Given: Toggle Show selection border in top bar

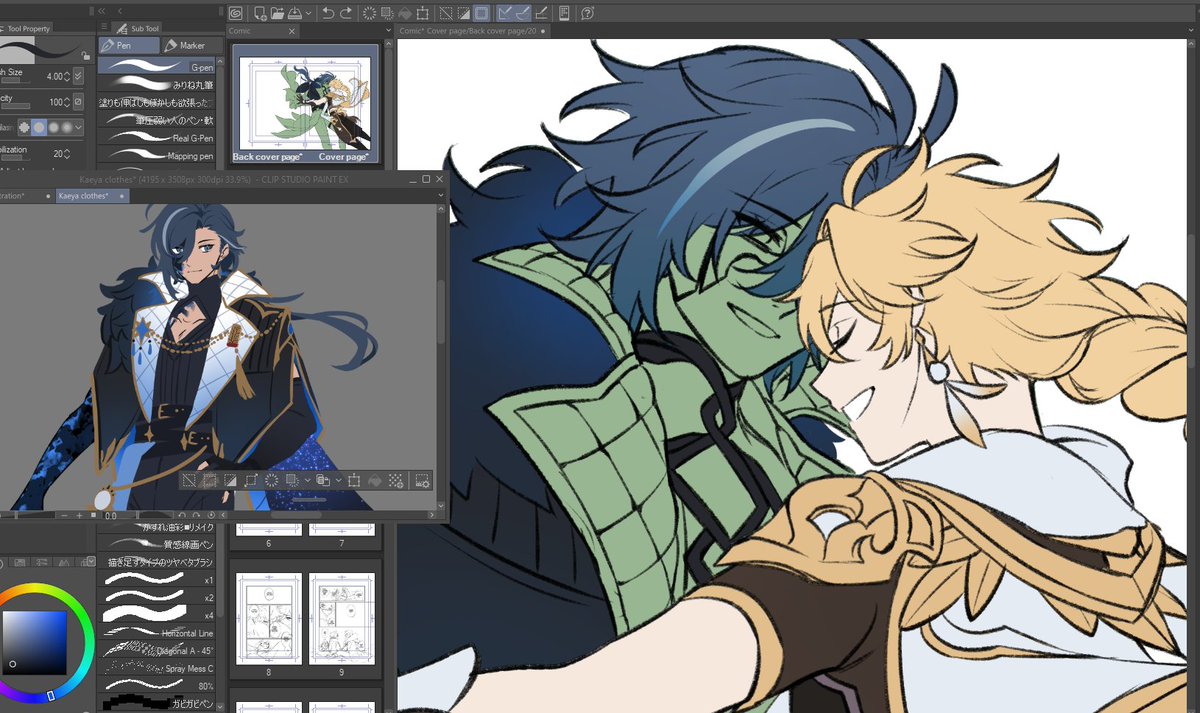Looking at the screenshot, I should tap(482, 13).
